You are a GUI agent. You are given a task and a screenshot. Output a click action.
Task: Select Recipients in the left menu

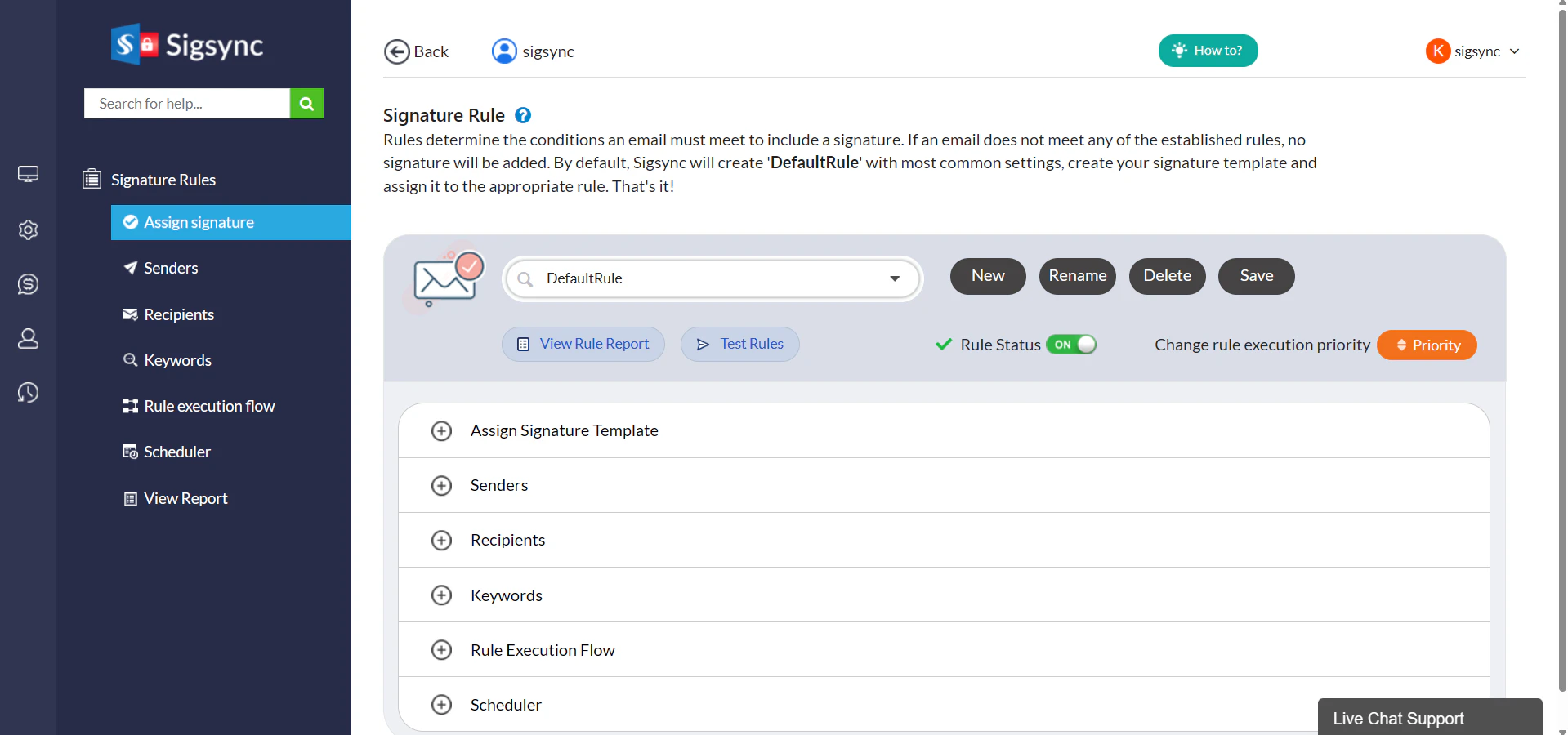coord(178,314)
